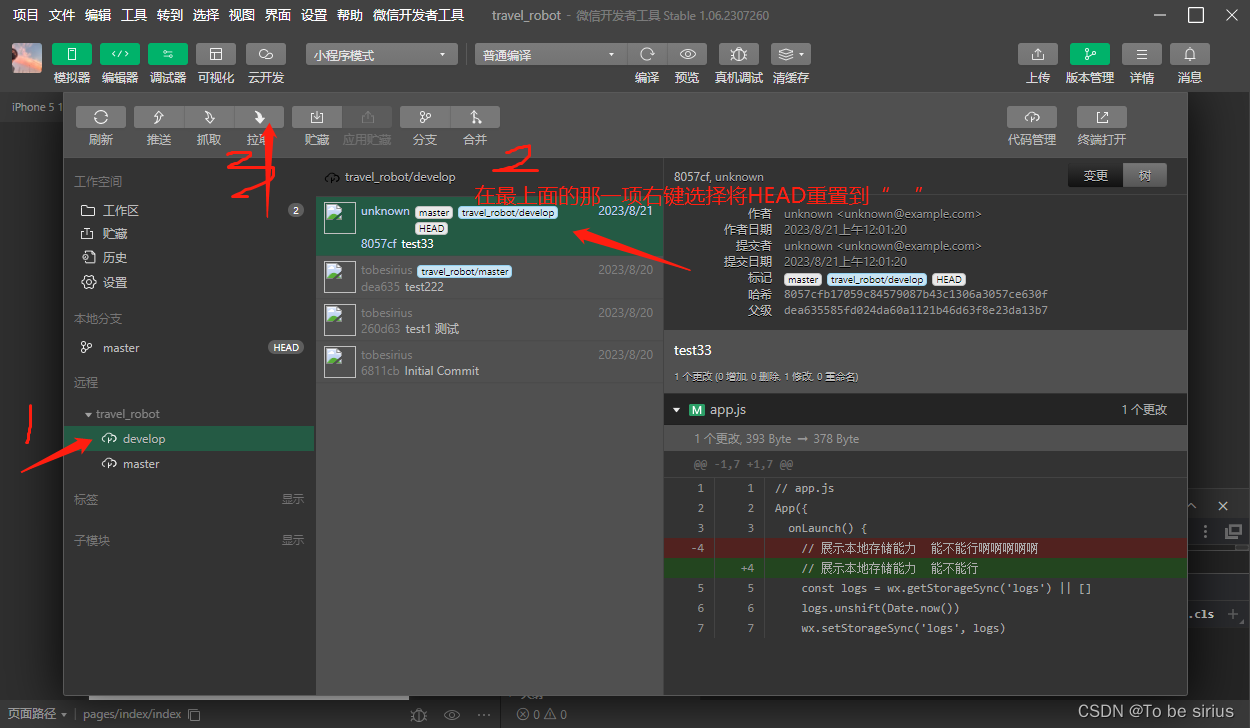Click the 合并 merge button
Image resolution: width=1250 pixels, height=728 pixels.
(x=475, y=117)
